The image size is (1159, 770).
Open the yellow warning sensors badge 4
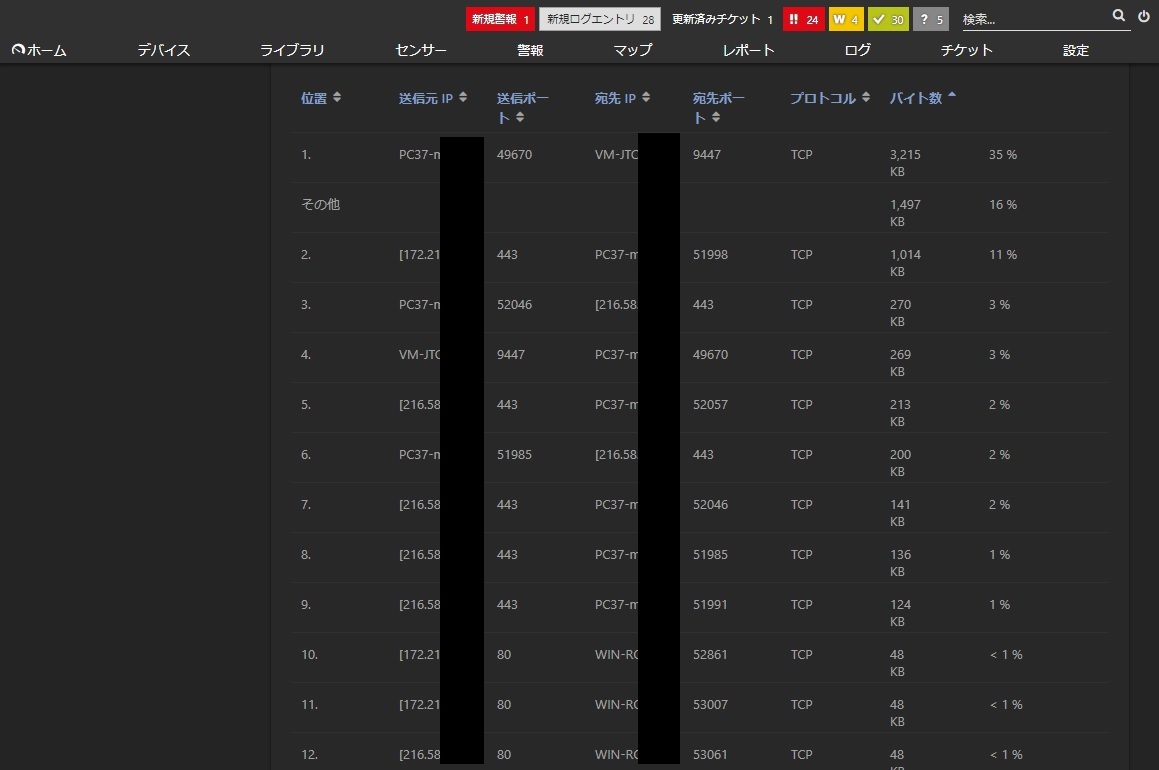(846, 19)
